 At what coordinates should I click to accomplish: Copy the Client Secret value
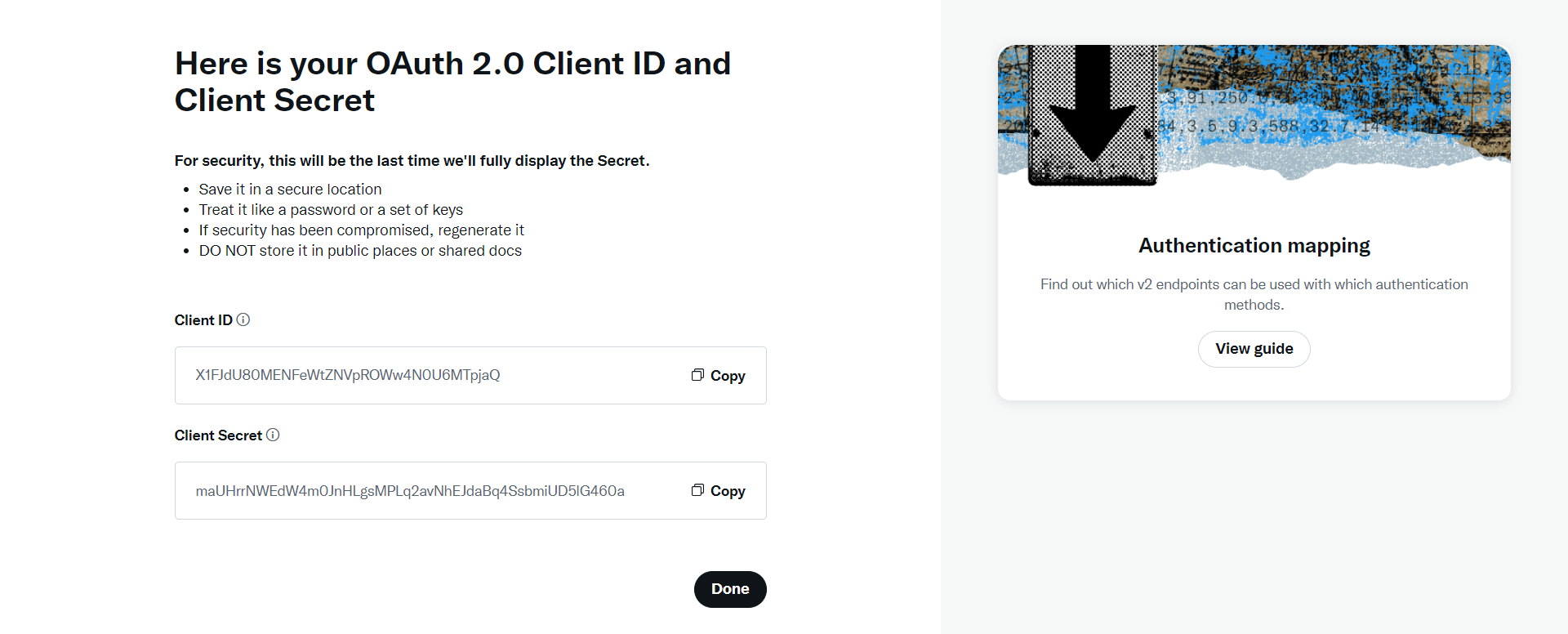point(719,490)
